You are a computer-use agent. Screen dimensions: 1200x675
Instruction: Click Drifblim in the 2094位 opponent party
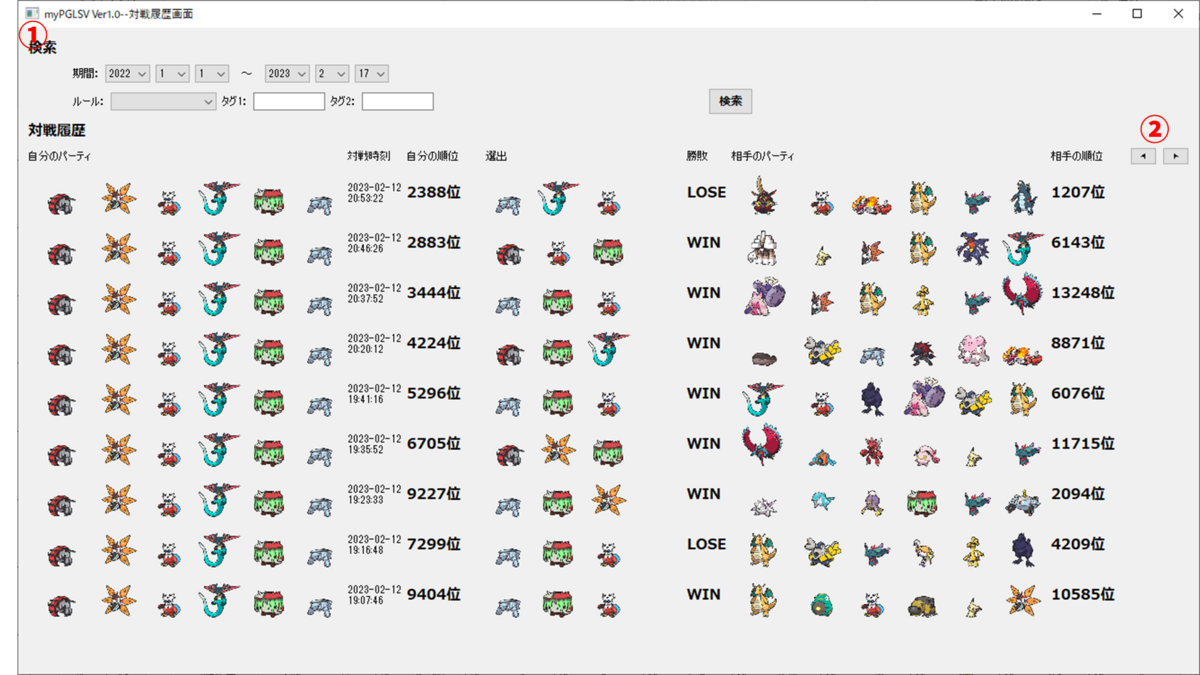pos(872,502)
